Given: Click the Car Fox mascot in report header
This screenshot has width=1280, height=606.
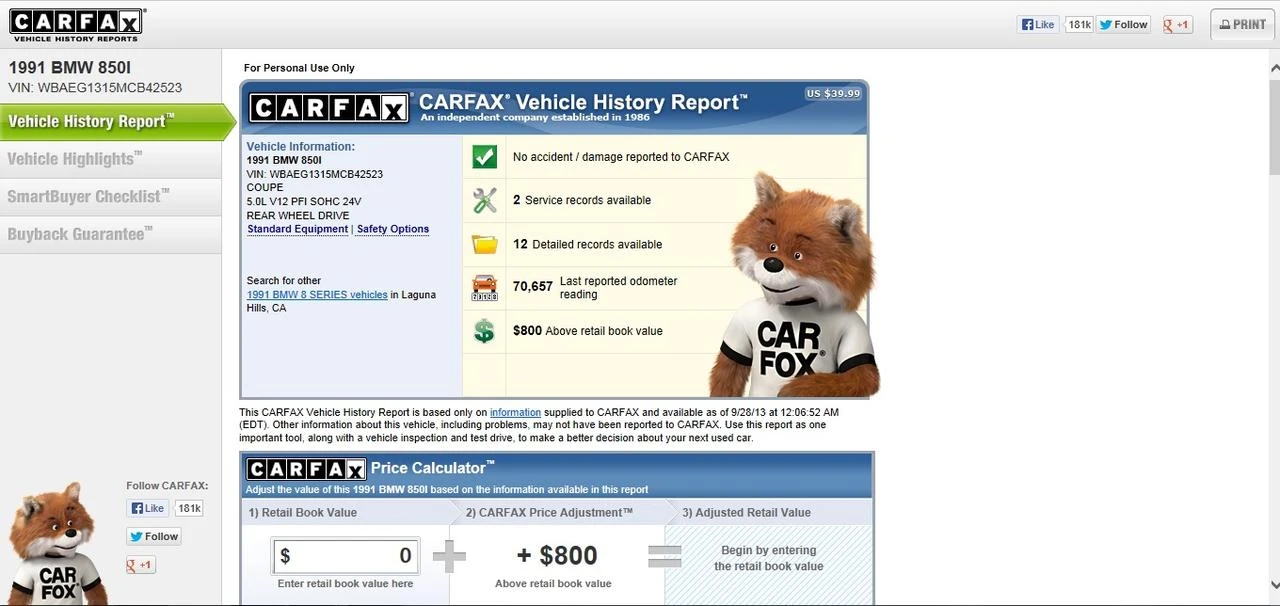Looking at the screenshot, I should [x=794, y=285].
